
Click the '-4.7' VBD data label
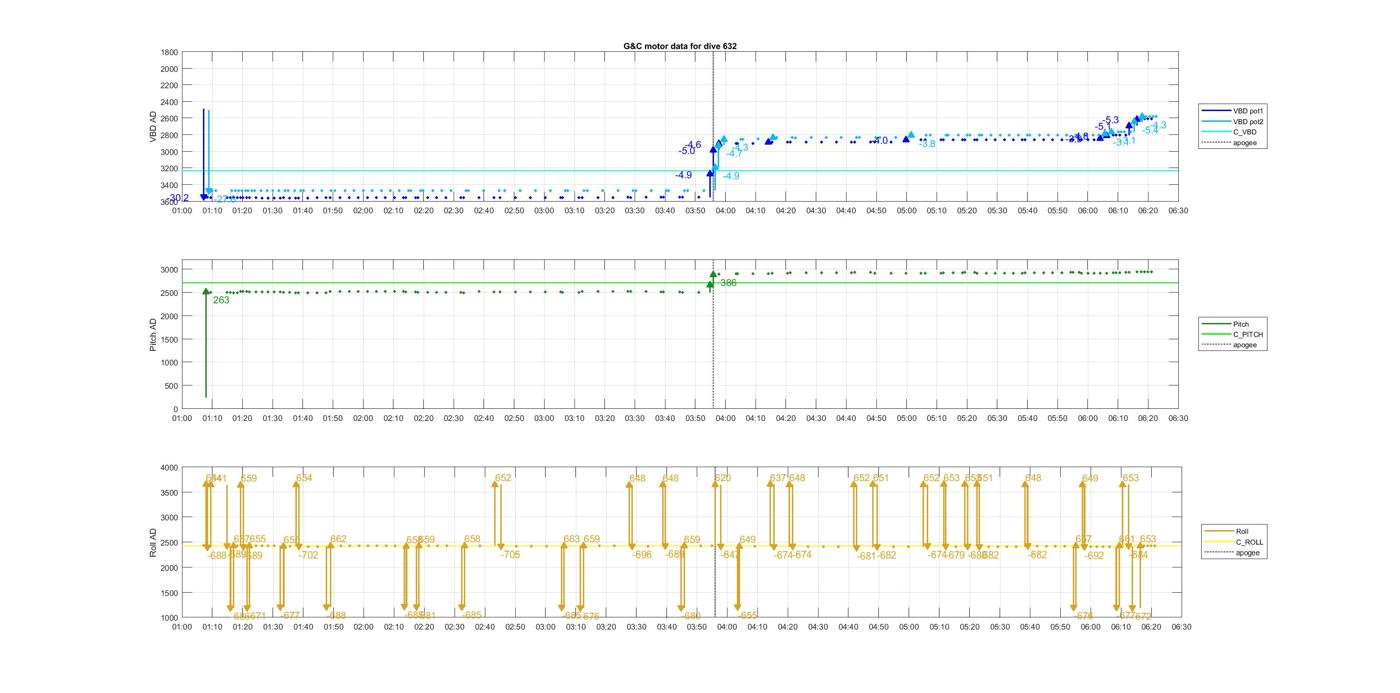[x=735, y=153]
